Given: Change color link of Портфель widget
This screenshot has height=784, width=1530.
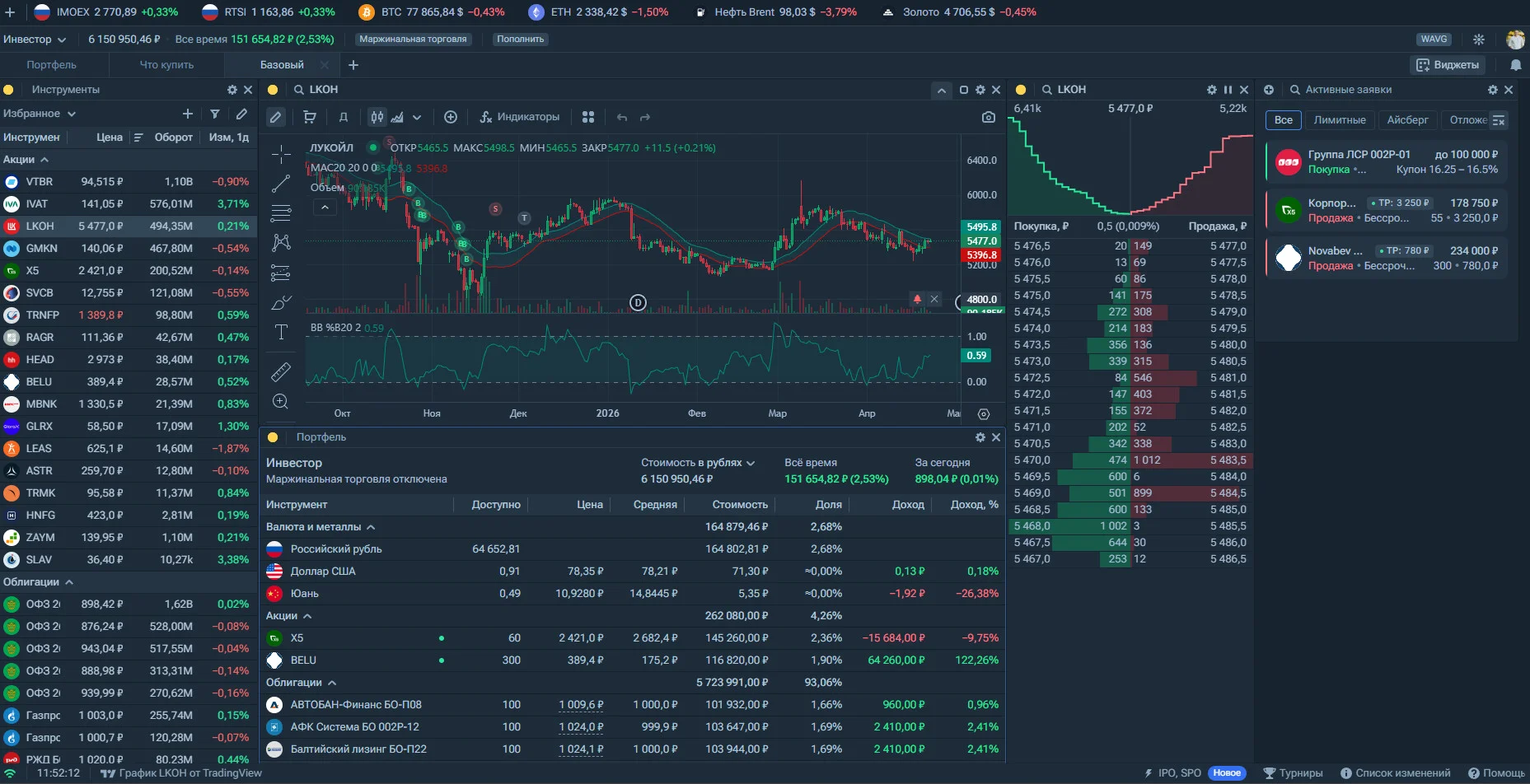Looking at the screenshot, I should (x=273, y=437).
